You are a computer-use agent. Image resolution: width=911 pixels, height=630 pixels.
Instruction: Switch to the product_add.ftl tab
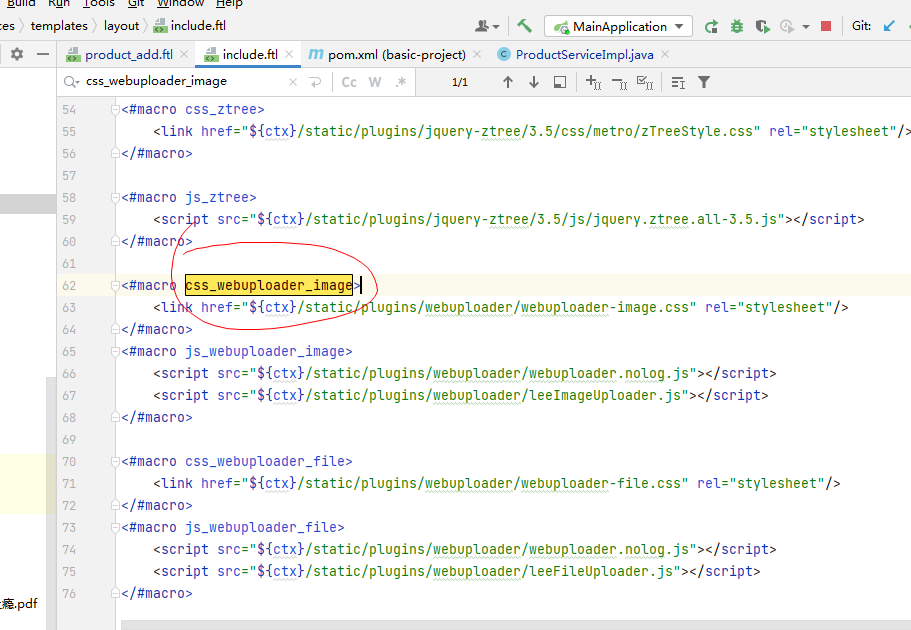[x=129, y=55]
